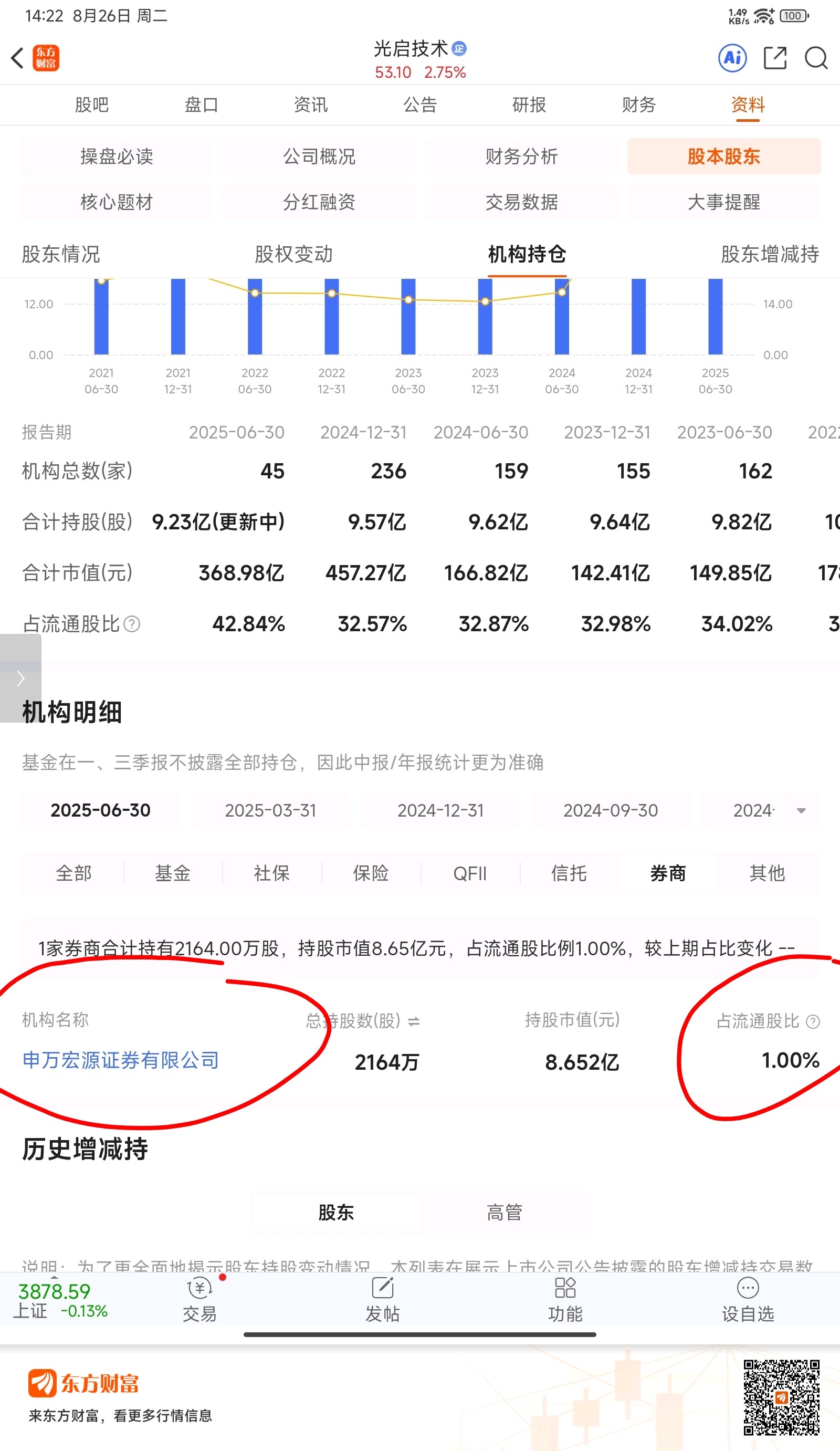The width and height of the screenshot is (840, 1451).
Task: Filter institutions by QFII
Action: (470, 873)
